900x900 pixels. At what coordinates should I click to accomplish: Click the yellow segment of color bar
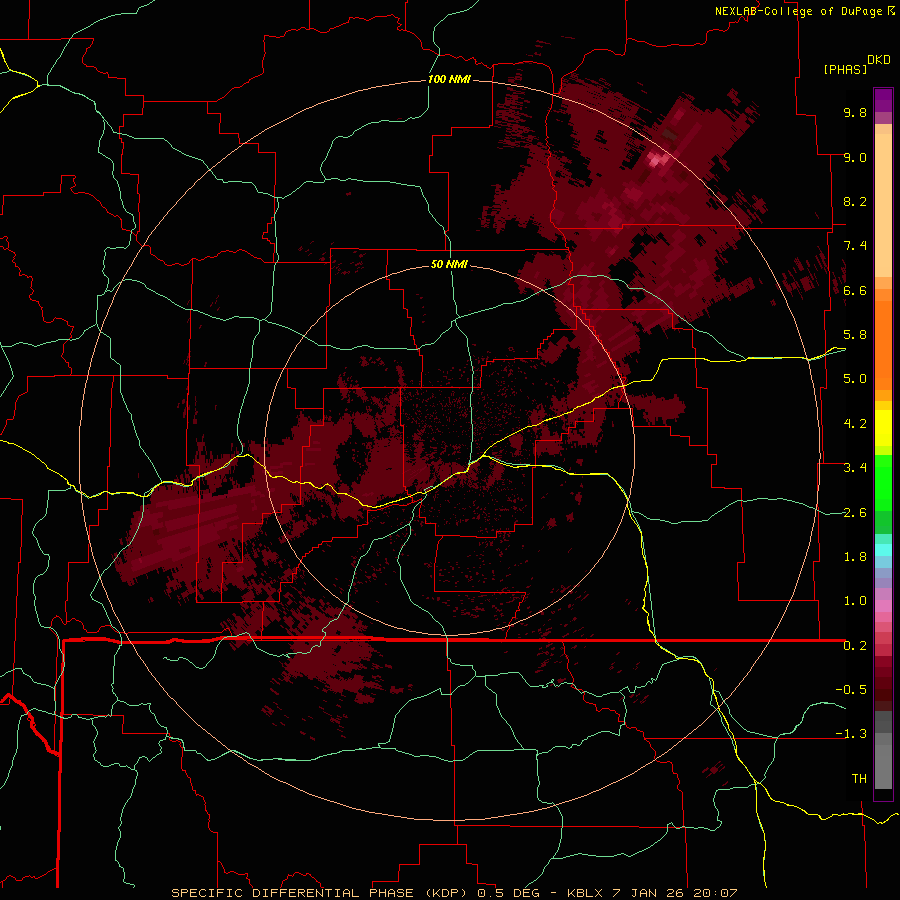883,428
